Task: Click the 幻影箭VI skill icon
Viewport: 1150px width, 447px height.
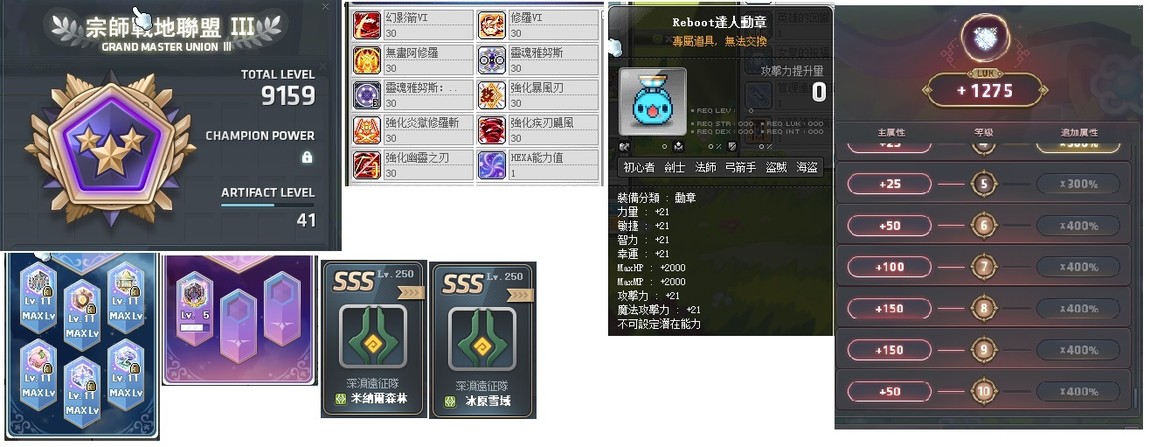Action: 367,25
